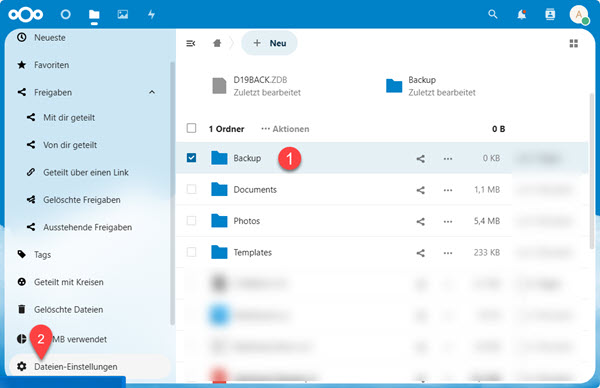Click the Neu button
The height and width of the screenshot is (388, 600).
[269, 43]
